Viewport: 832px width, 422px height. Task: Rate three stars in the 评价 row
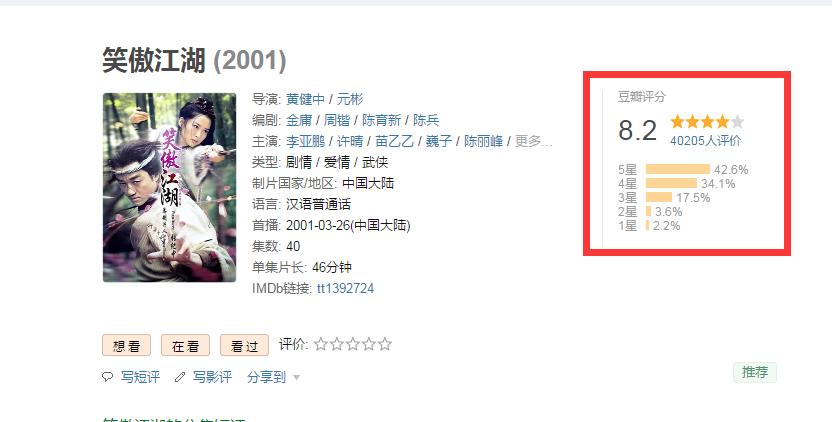tap(353, 344)
